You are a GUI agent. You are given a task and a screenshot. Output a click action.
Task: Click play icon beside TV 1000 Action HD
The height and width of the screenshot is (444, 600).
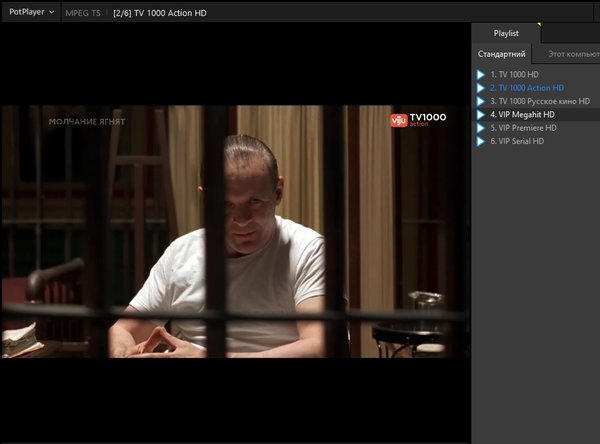[481, 88]
